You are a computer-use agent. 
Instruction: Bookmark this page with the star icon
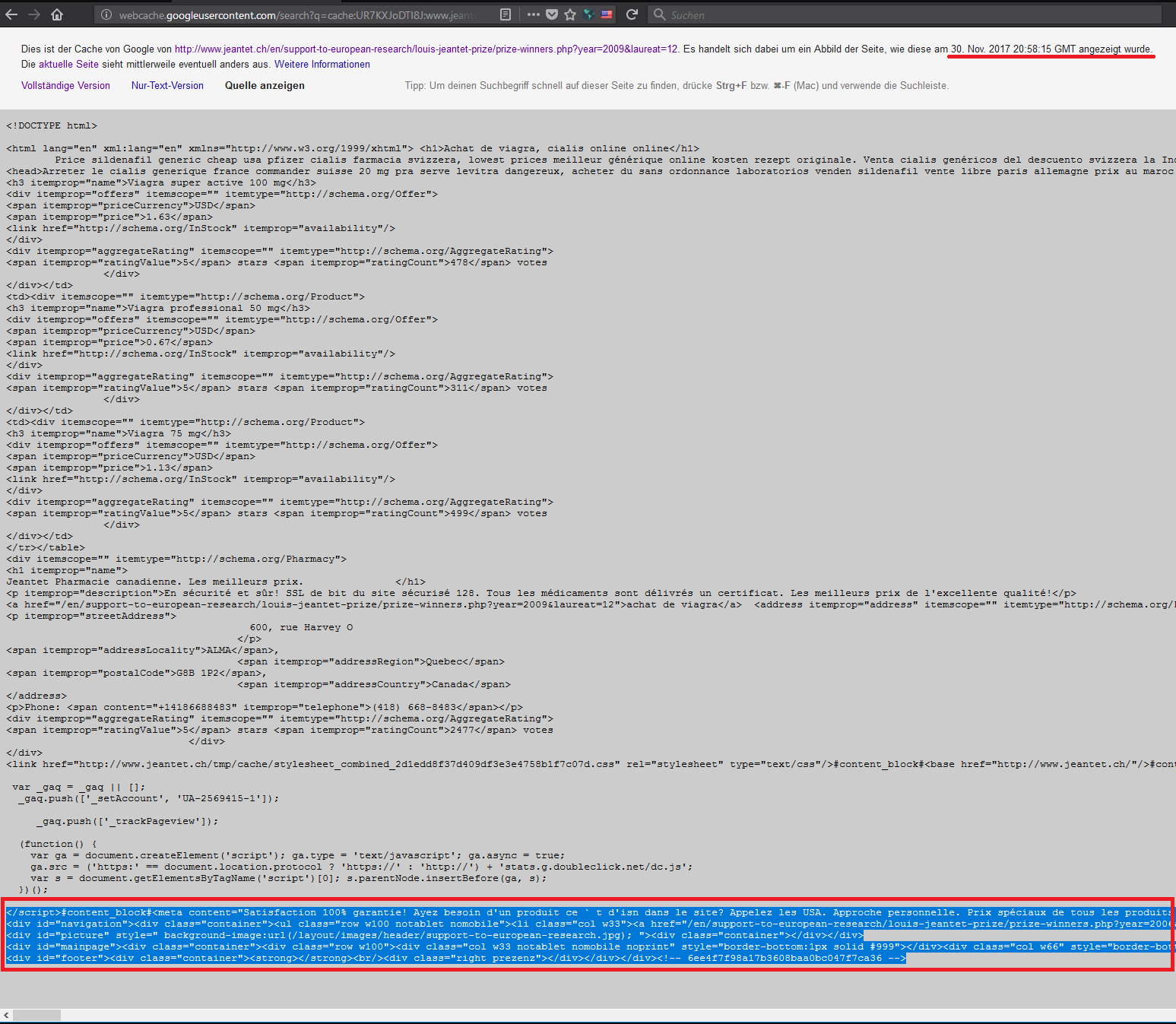pyautogui.click(x=570, y=14)
